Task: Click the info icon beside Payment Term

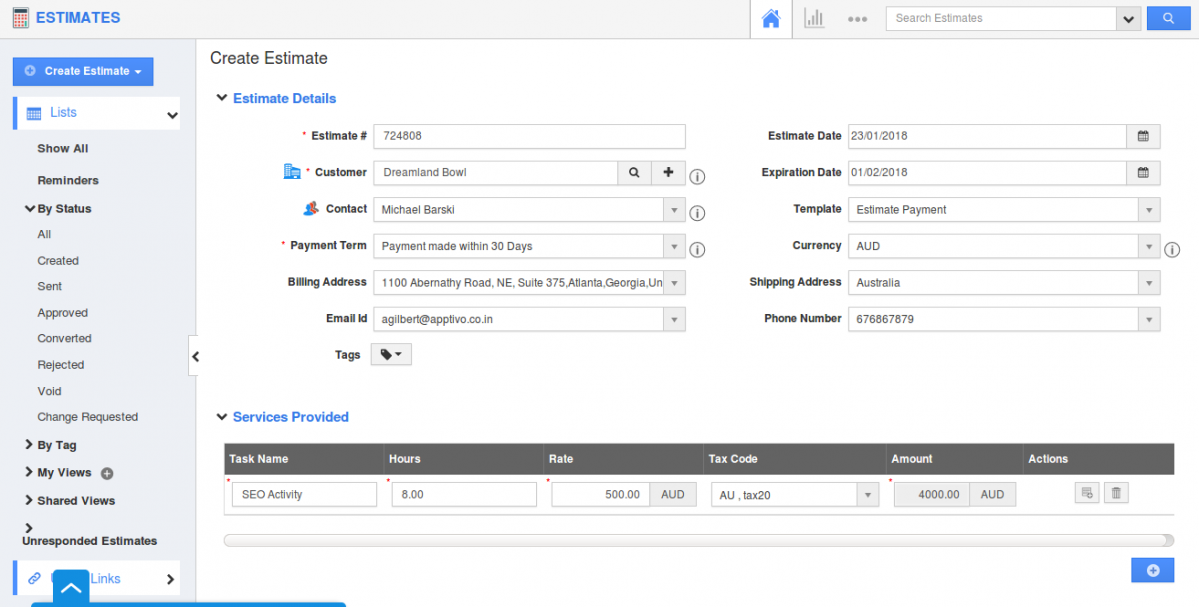Action: (x=697, y=250)
